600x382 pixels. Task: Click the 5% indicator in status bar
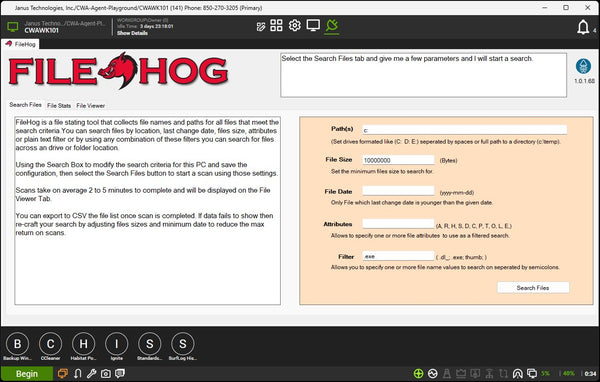[546, 373]
